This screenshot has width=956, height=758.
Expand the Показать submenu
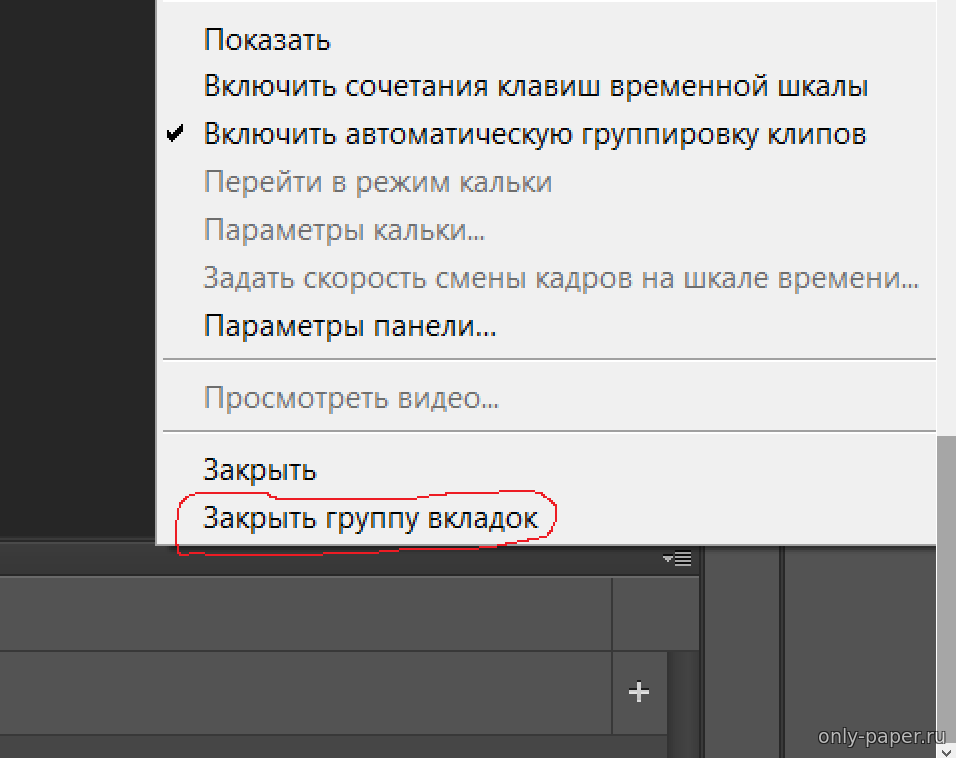click(267, 40)
